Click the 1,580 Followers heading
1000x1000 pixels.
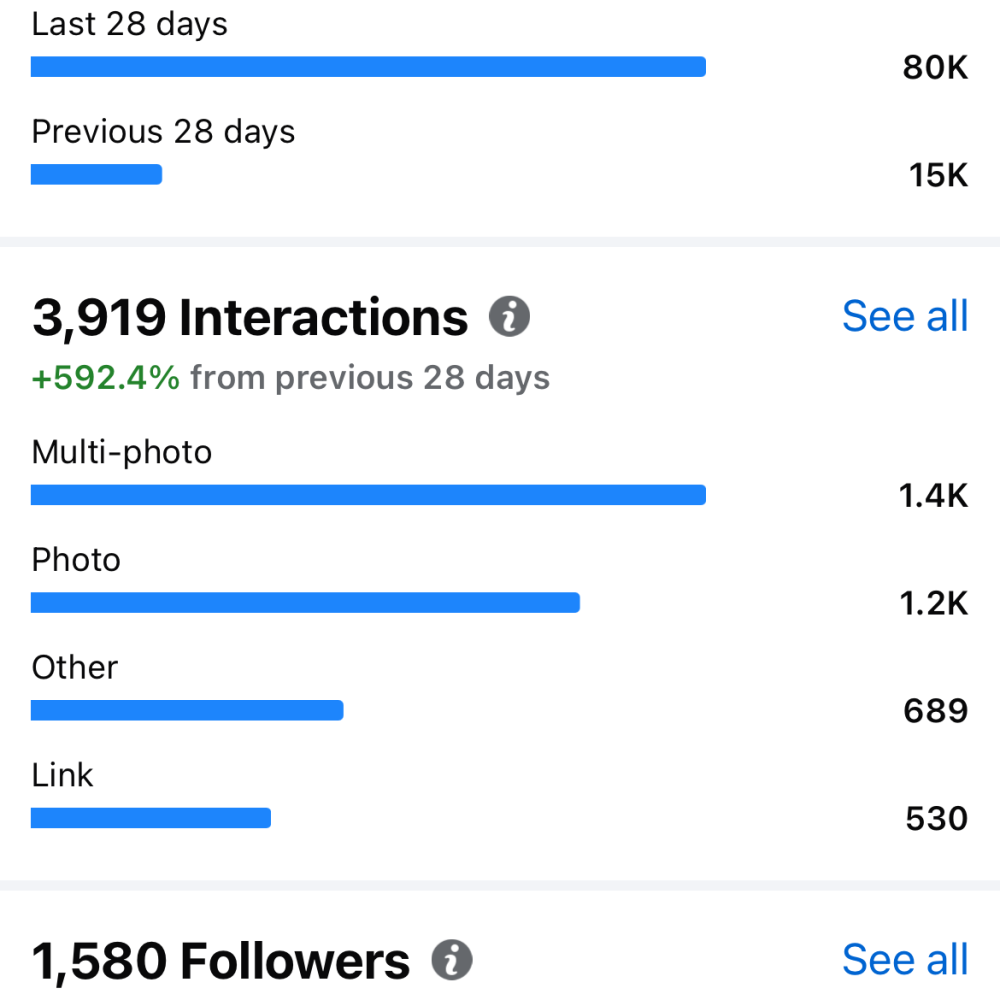(221, 961)
